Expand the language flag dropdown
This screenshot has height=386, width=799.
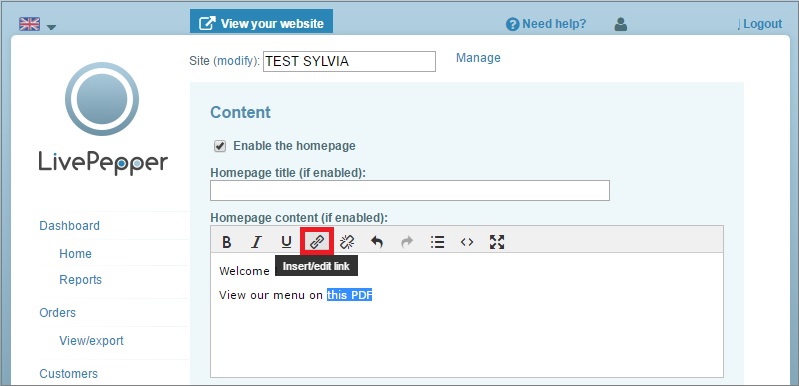point(37,24)
